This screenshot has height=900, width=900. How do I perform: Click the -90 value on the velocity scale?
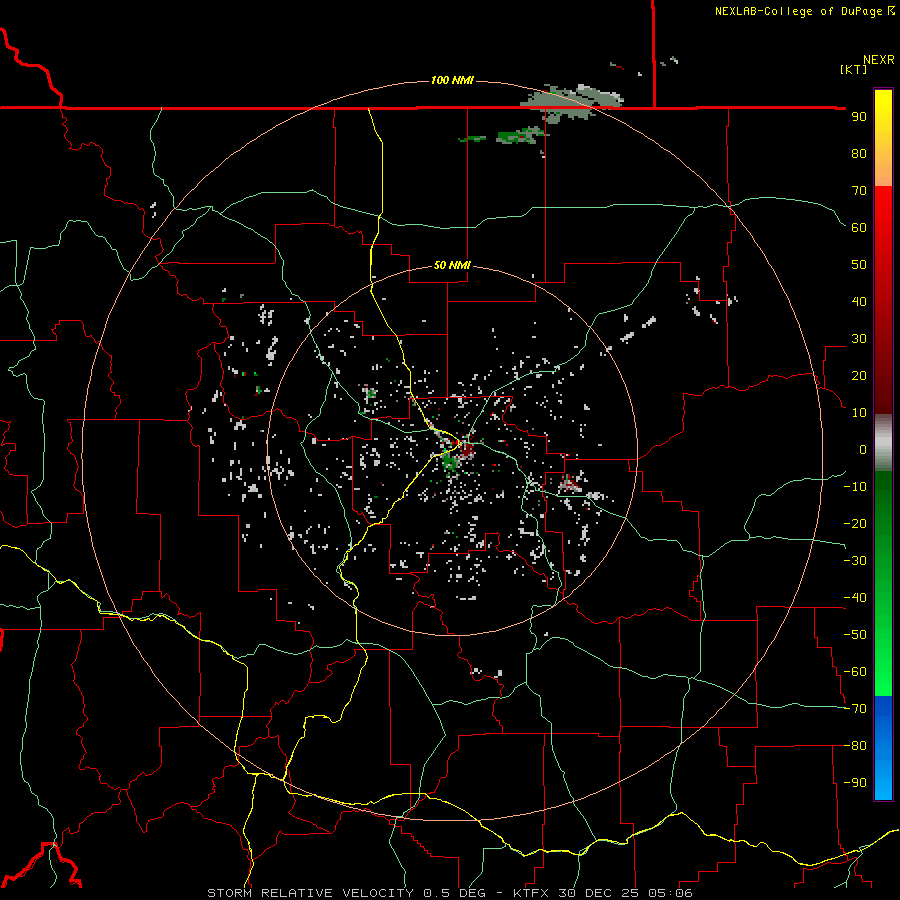pos(855,783)
